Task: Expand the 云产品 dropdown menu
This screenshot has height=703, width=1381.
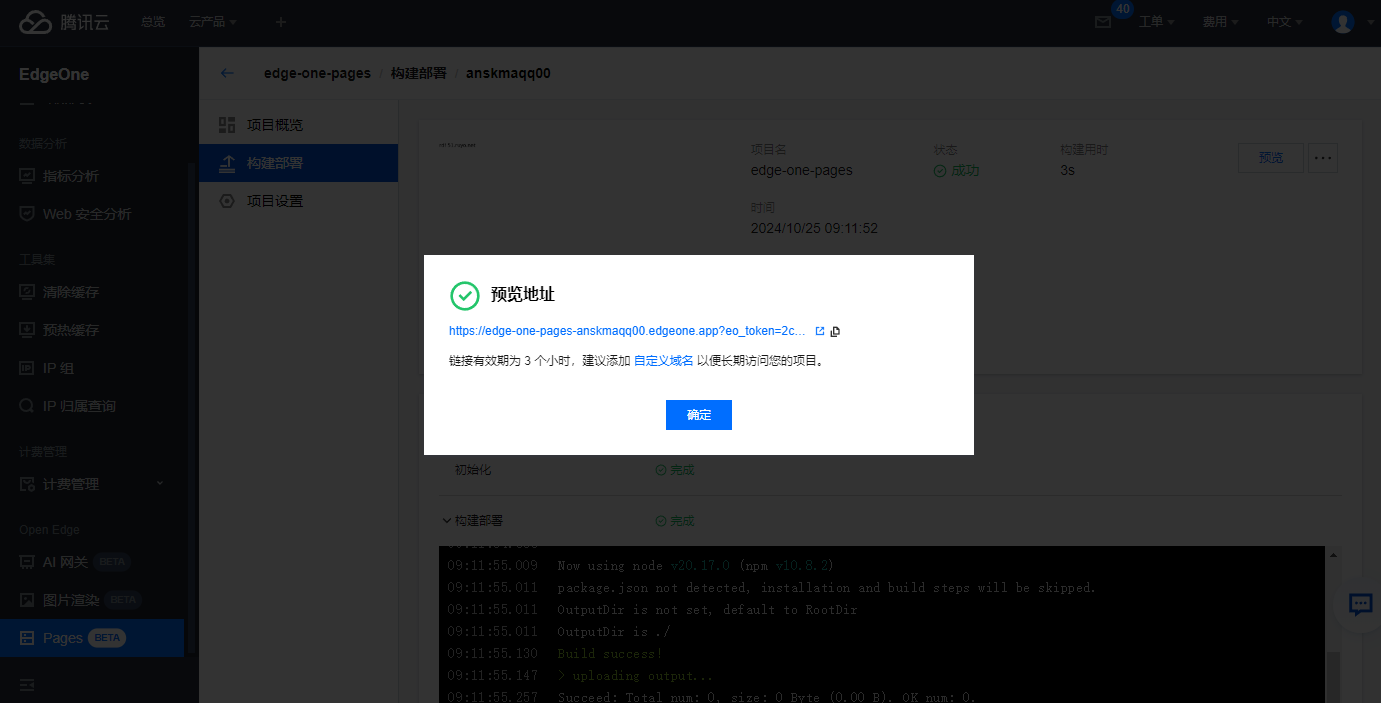Action: pos(213,22)
